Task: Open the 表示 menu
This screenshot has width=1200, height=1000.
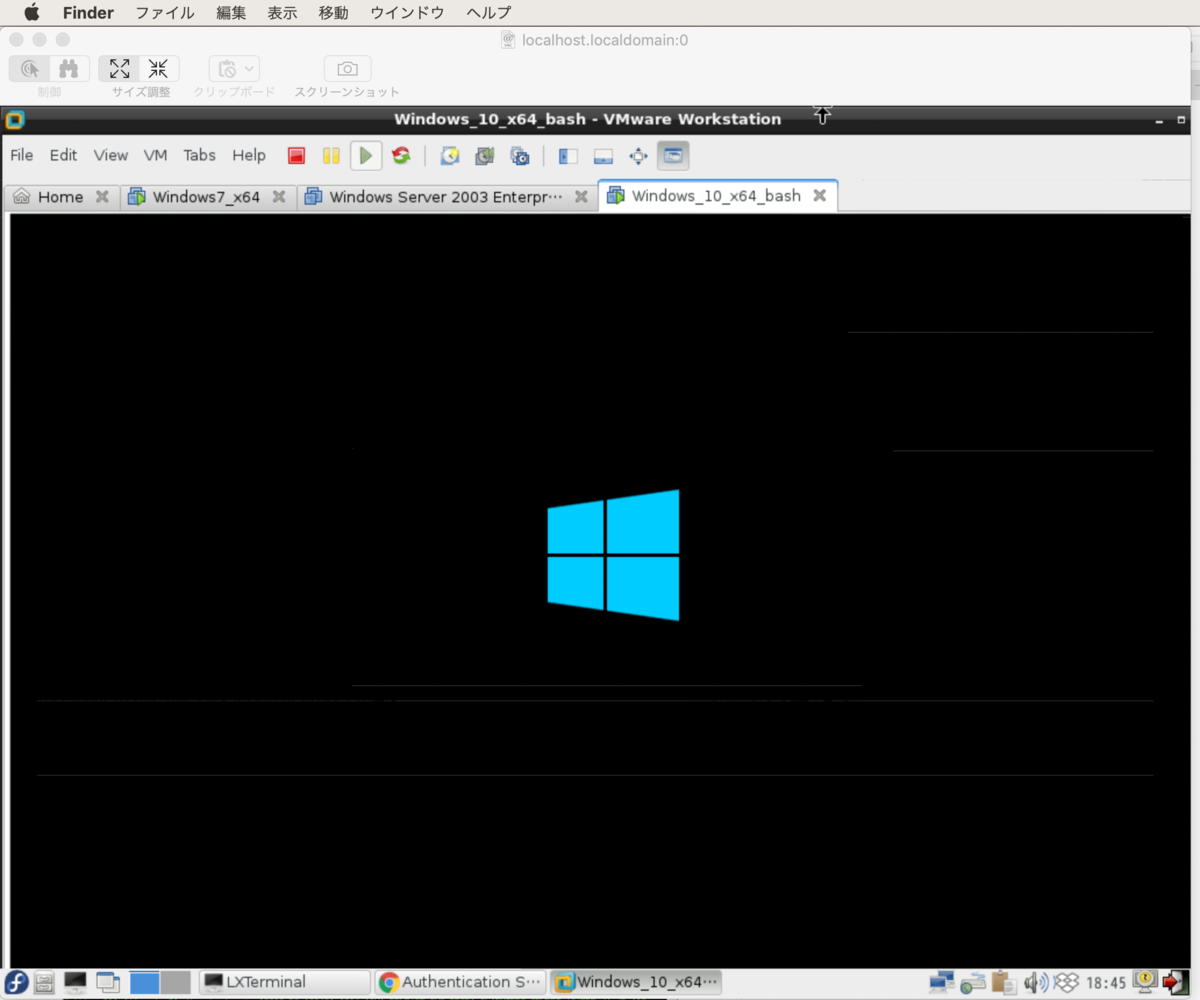Action: point(282,13)
